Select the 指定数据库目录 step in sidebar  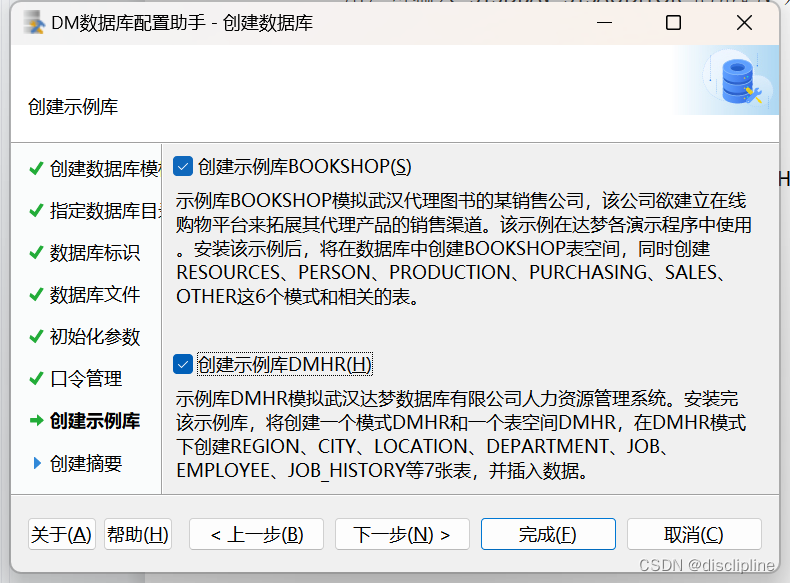point(105,211)
